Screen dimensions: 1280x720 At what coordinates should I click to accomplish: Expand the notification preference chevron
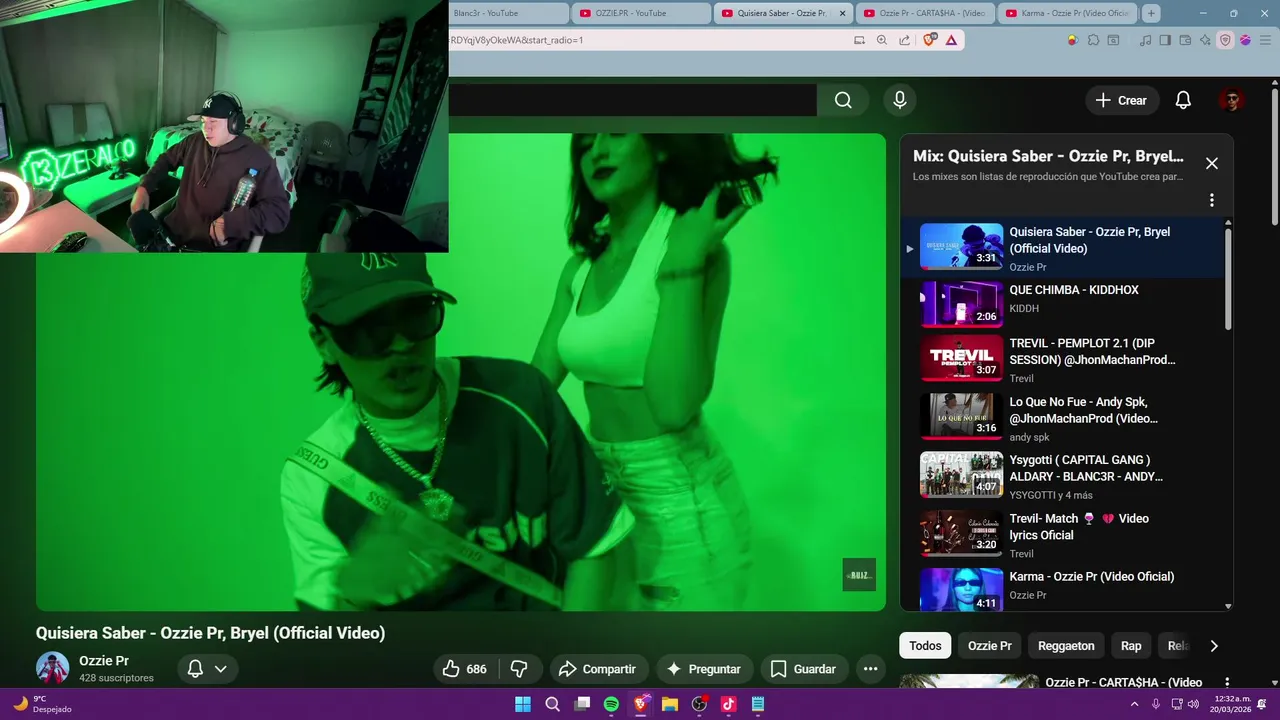(x=221, y=669)
